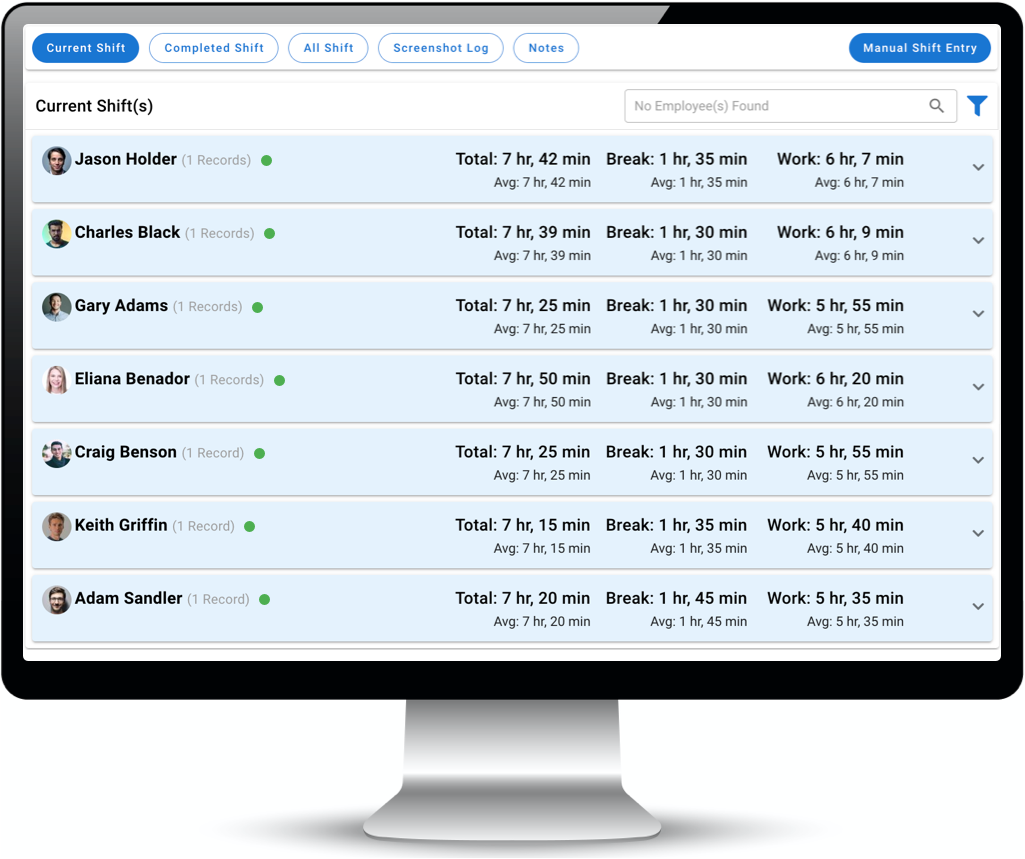Expand Gary Adams' shift details chevron
The height and width of the screenshot is (859, 1025).
[978, 314]
